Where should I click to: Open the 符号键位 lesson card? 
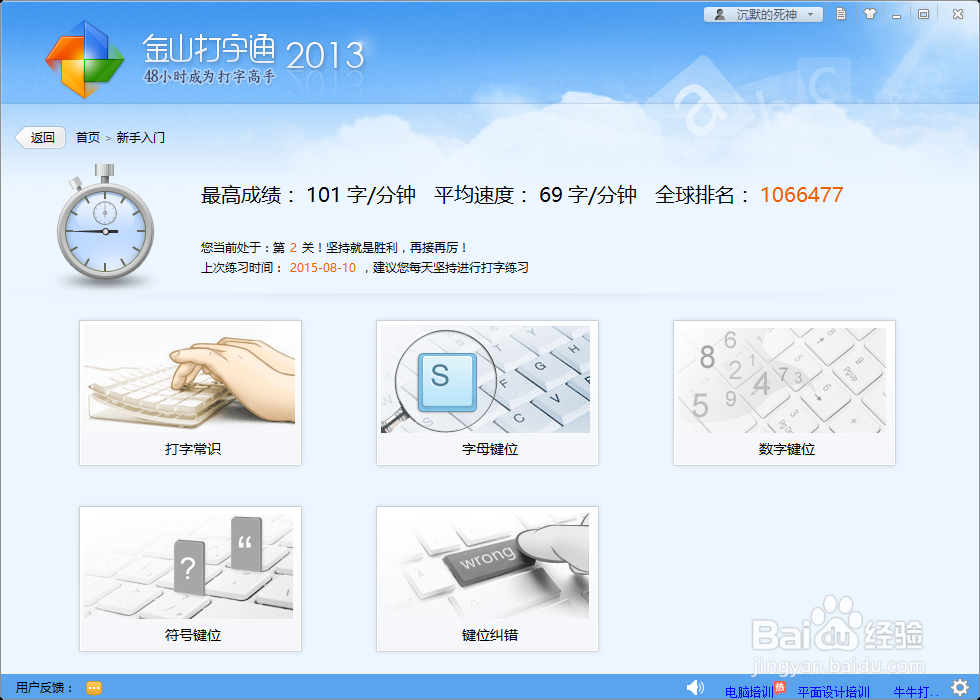tap(191, 579)
